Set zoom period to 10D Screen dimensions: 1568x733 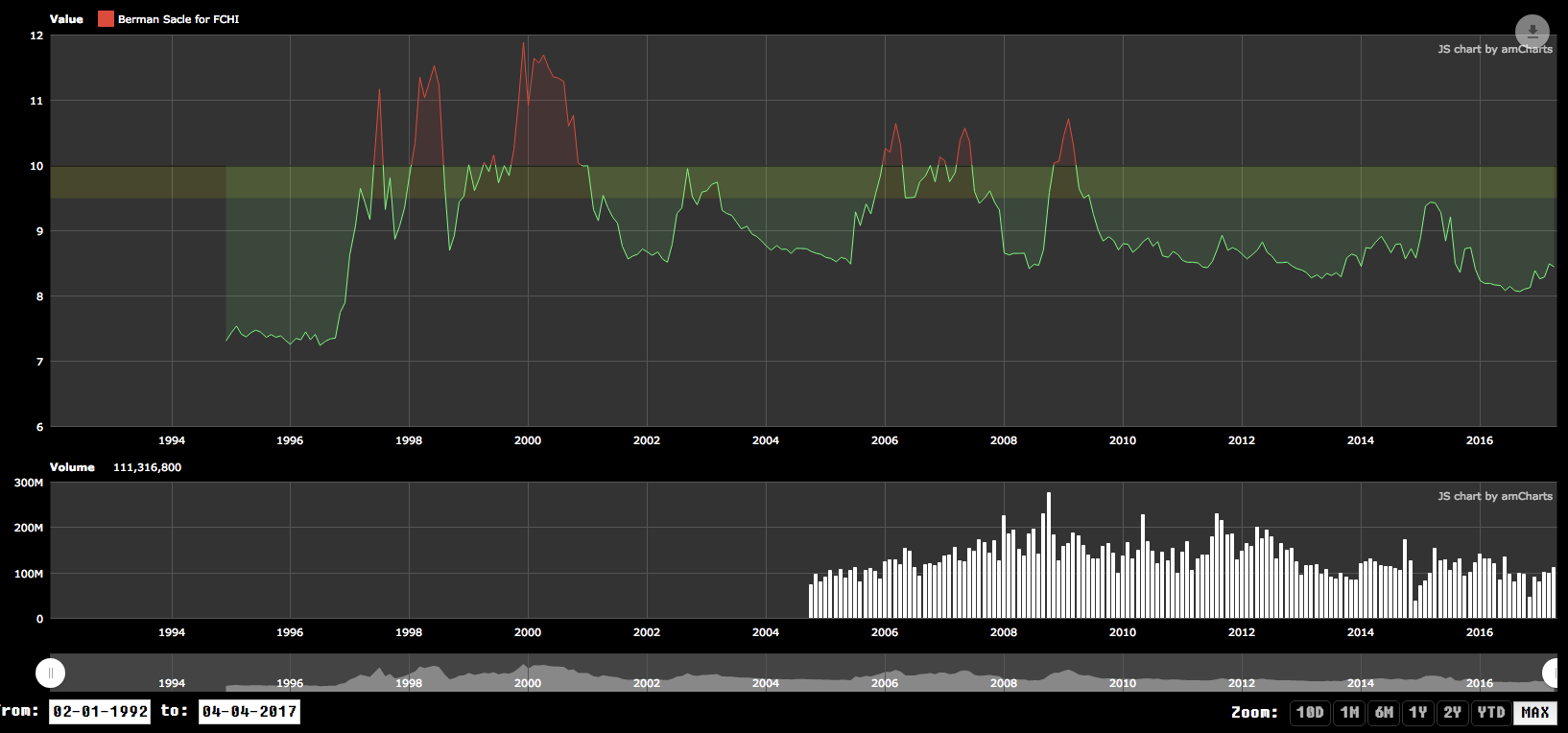tap(1310, 712)
